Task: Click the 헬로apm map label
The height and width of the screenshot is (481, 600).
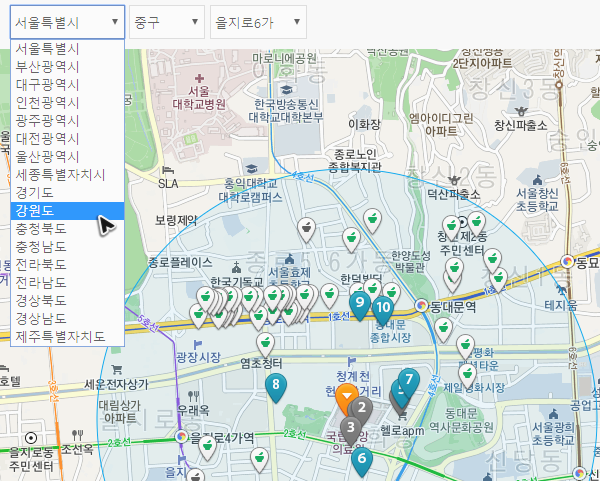Action: tap(402, 431)
